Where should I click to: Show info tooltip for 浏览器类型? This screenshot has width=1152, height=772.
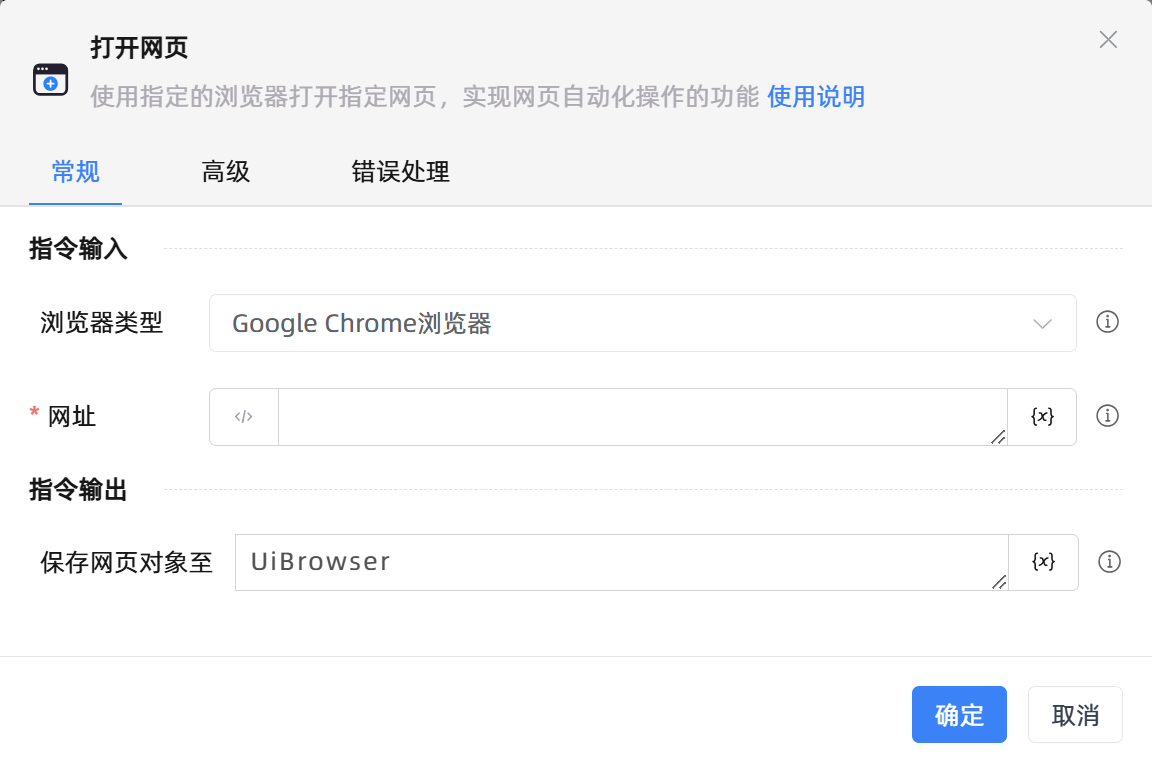tap(1107, 322)
